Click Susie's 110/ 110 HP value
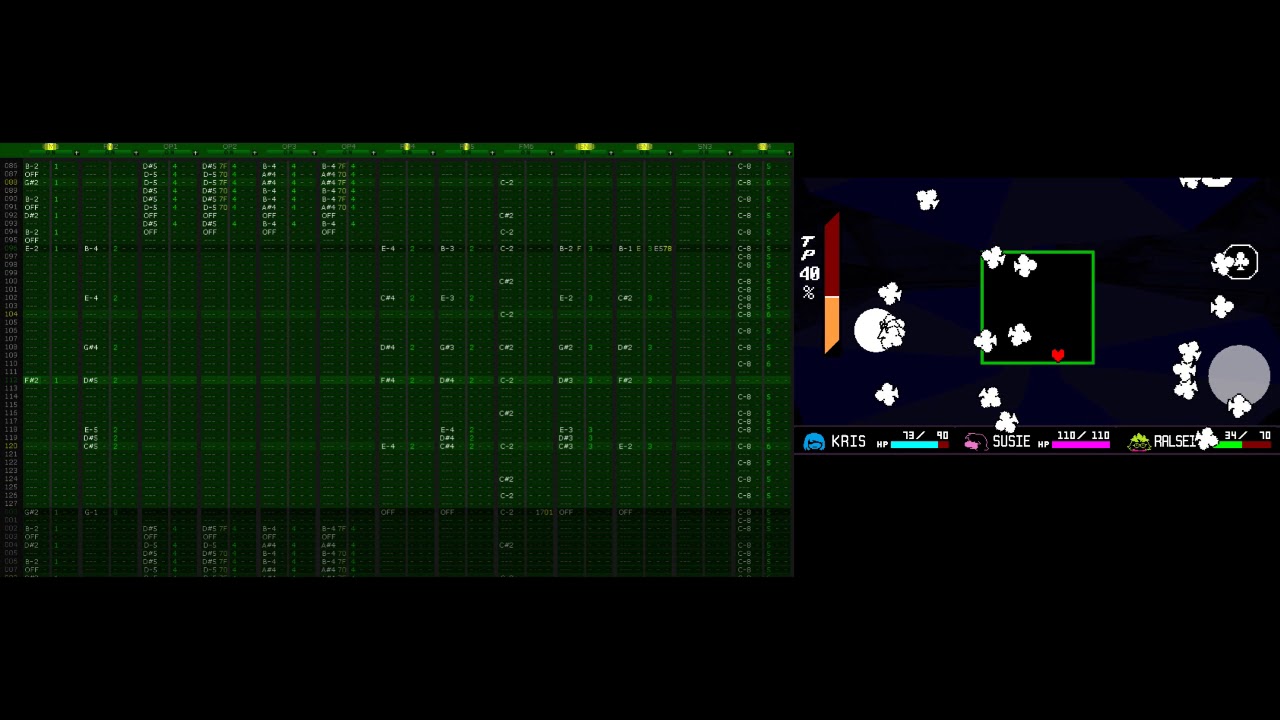 [1083, 436]
